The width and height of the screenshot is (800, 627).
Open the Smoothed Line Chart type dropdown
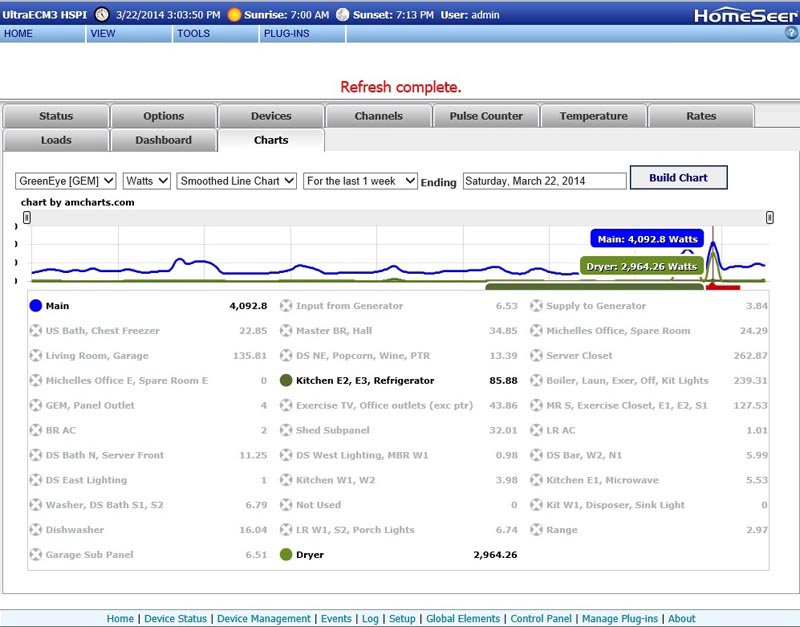(x=237, y=181)
